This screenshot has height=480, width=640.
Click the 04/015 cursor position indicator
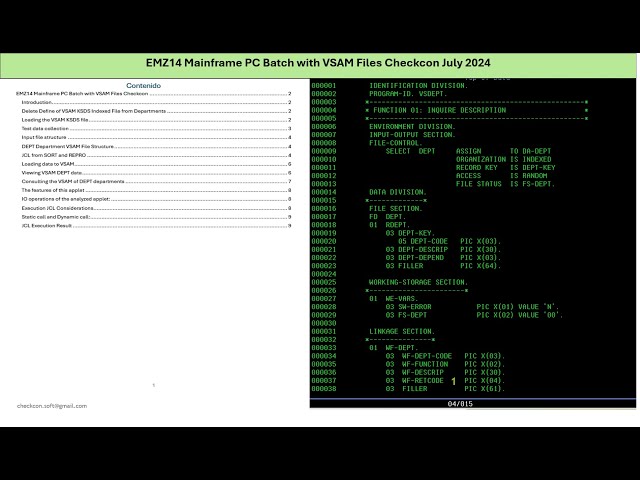click(460, 404)
